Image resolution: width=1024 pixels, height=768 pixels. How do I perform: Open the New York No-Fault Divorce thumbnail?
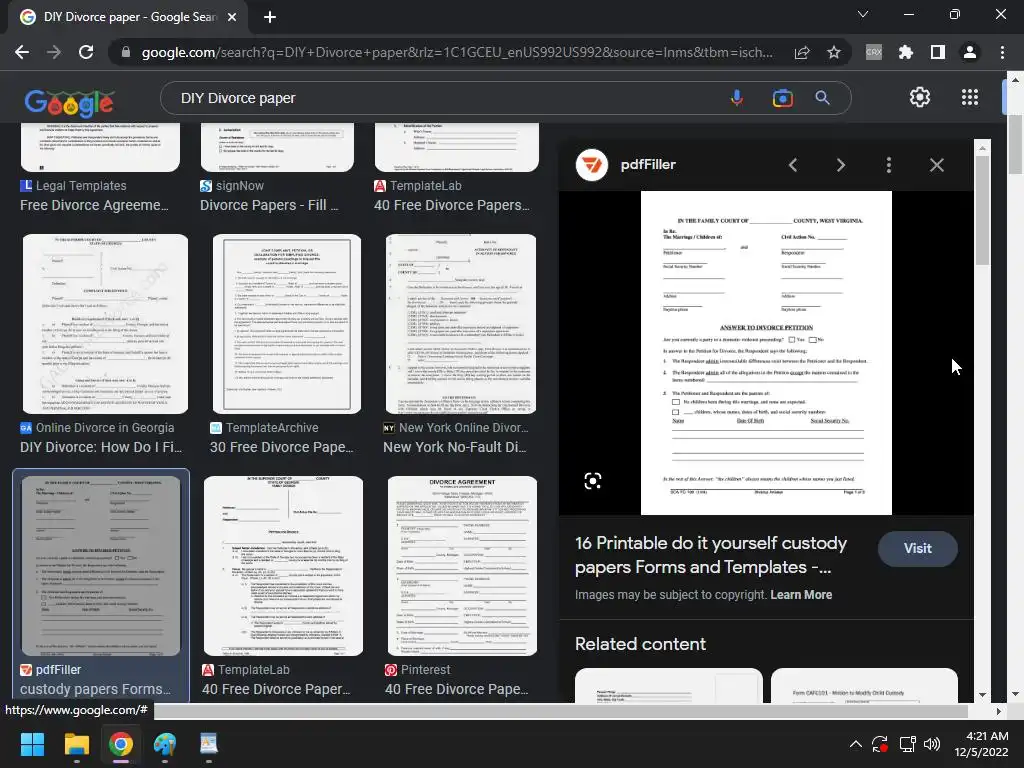click(461, 324)
